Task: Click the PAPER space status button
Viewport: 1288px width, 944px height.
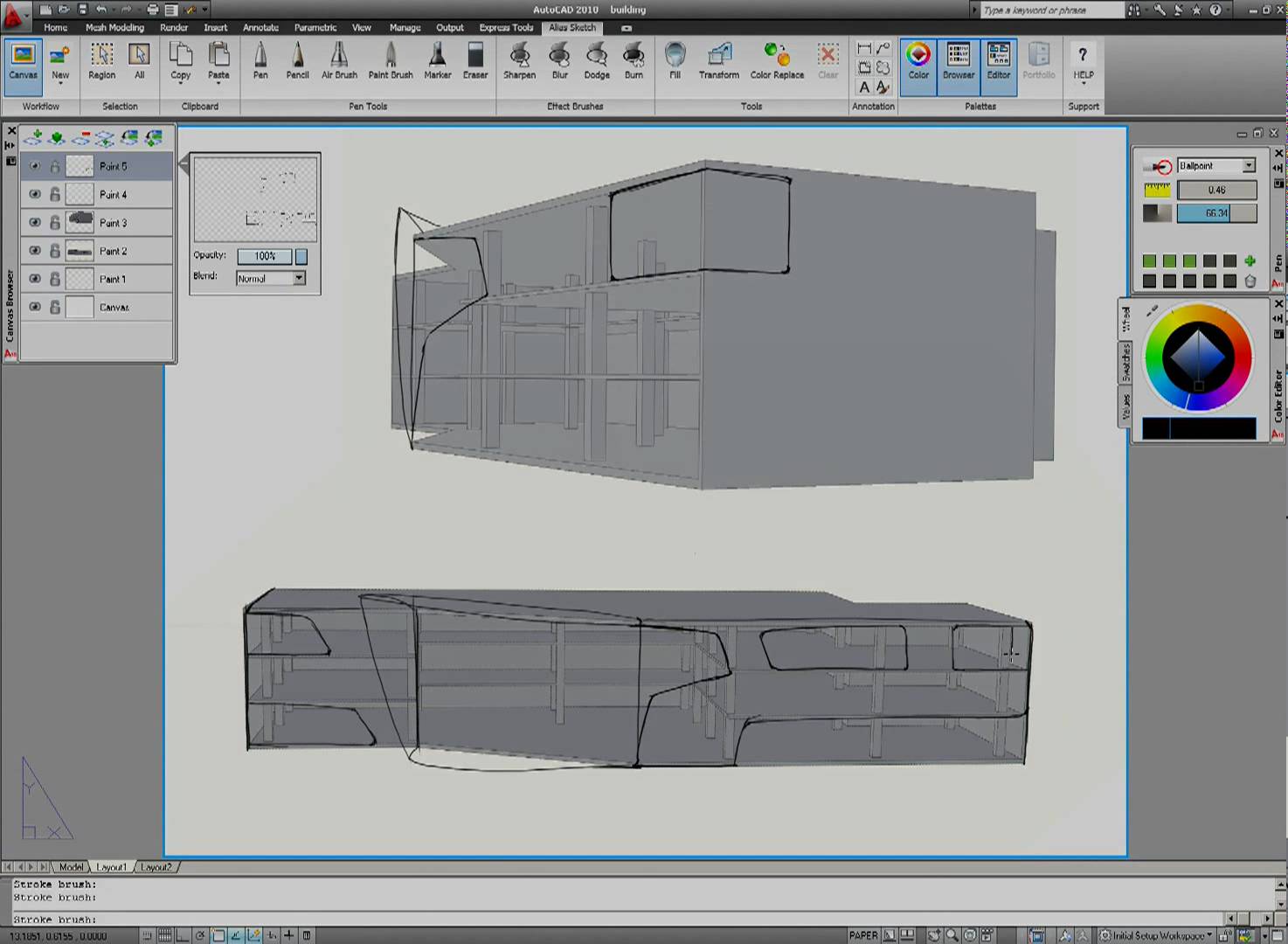Action: coord(862,935)
